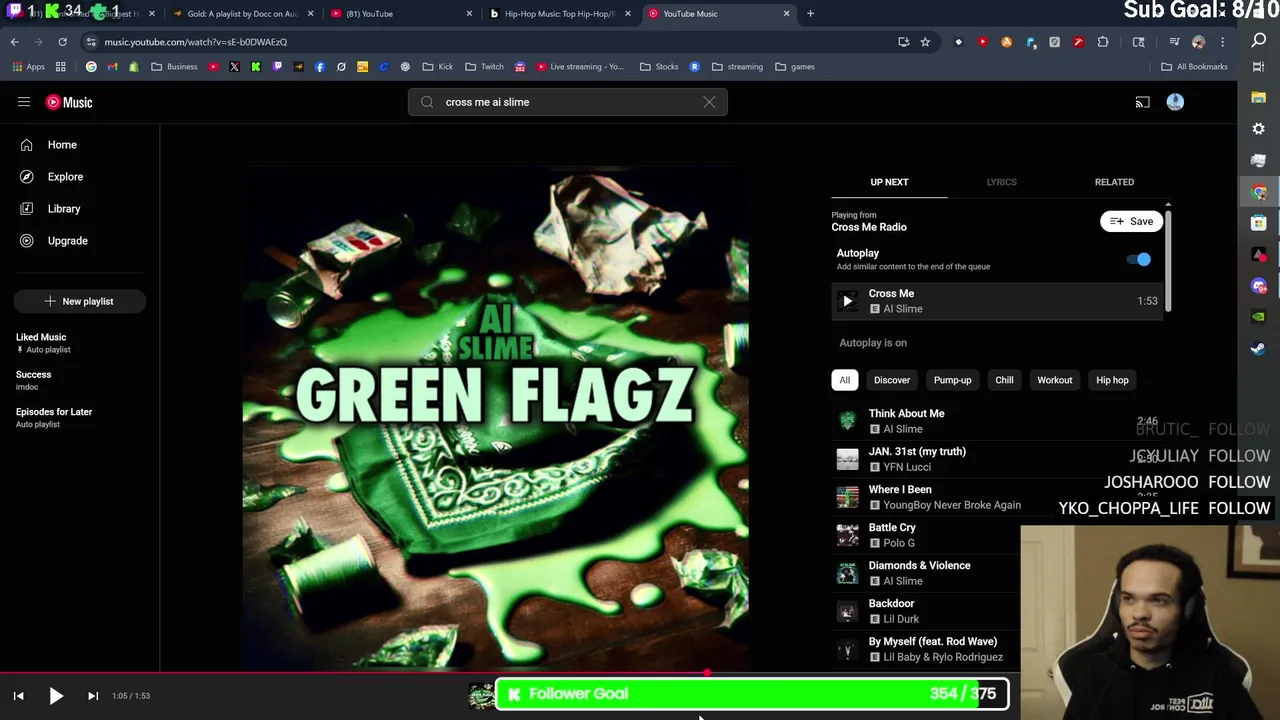Open Settings gear in the taskbar
The image size is (1280, 720).
(x=1259, y=129)
